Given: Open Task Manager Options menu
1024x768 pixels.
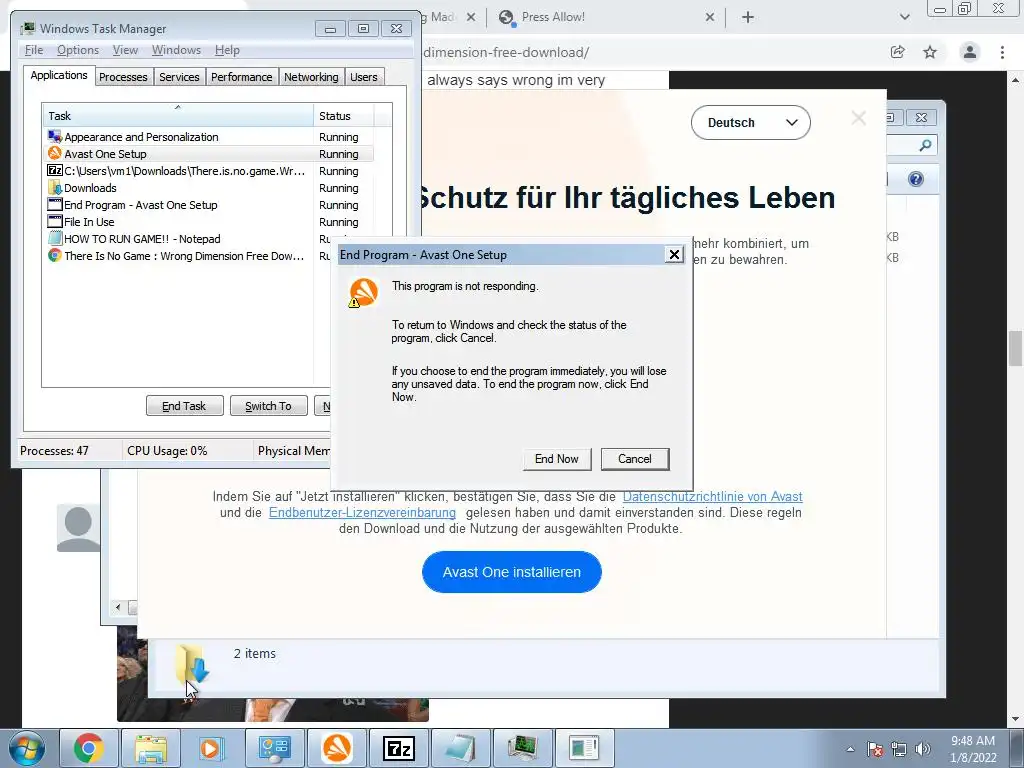Looking at the screenshot, I should coord(78,50).
